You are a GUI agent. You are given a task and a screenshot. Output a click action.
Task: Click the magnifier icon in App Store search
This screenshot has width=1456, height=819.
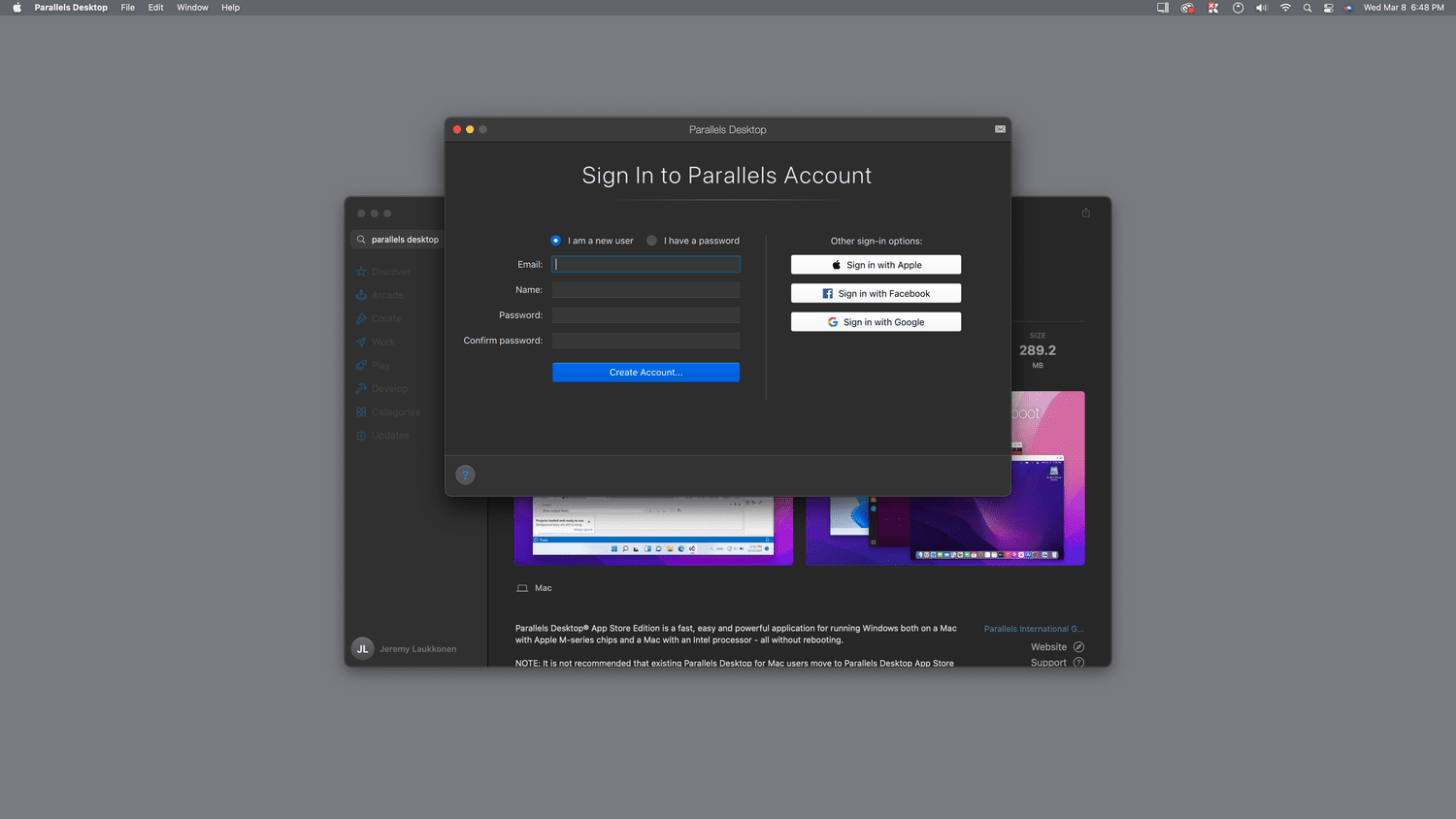[361, 240]
